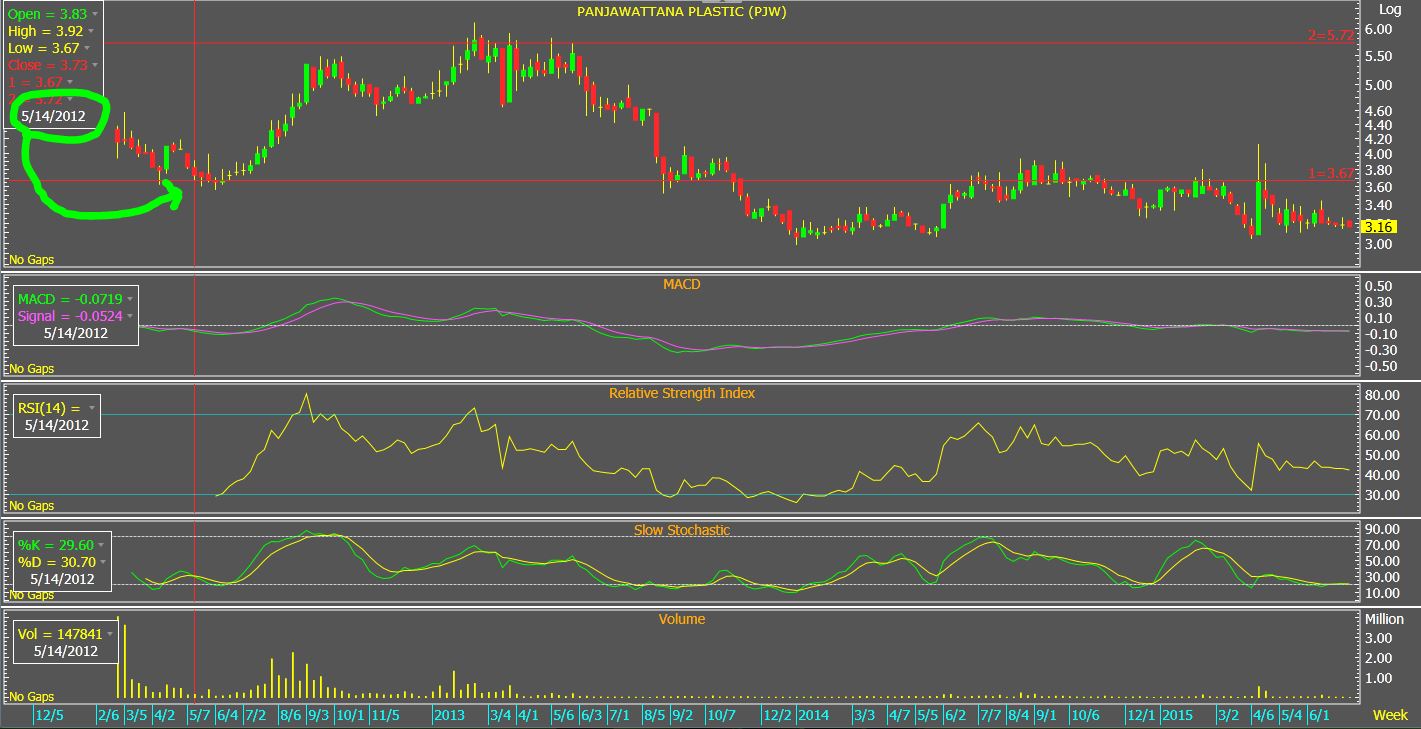Open the dropdown arrow beside Low = 3.67

pos(87,48)
